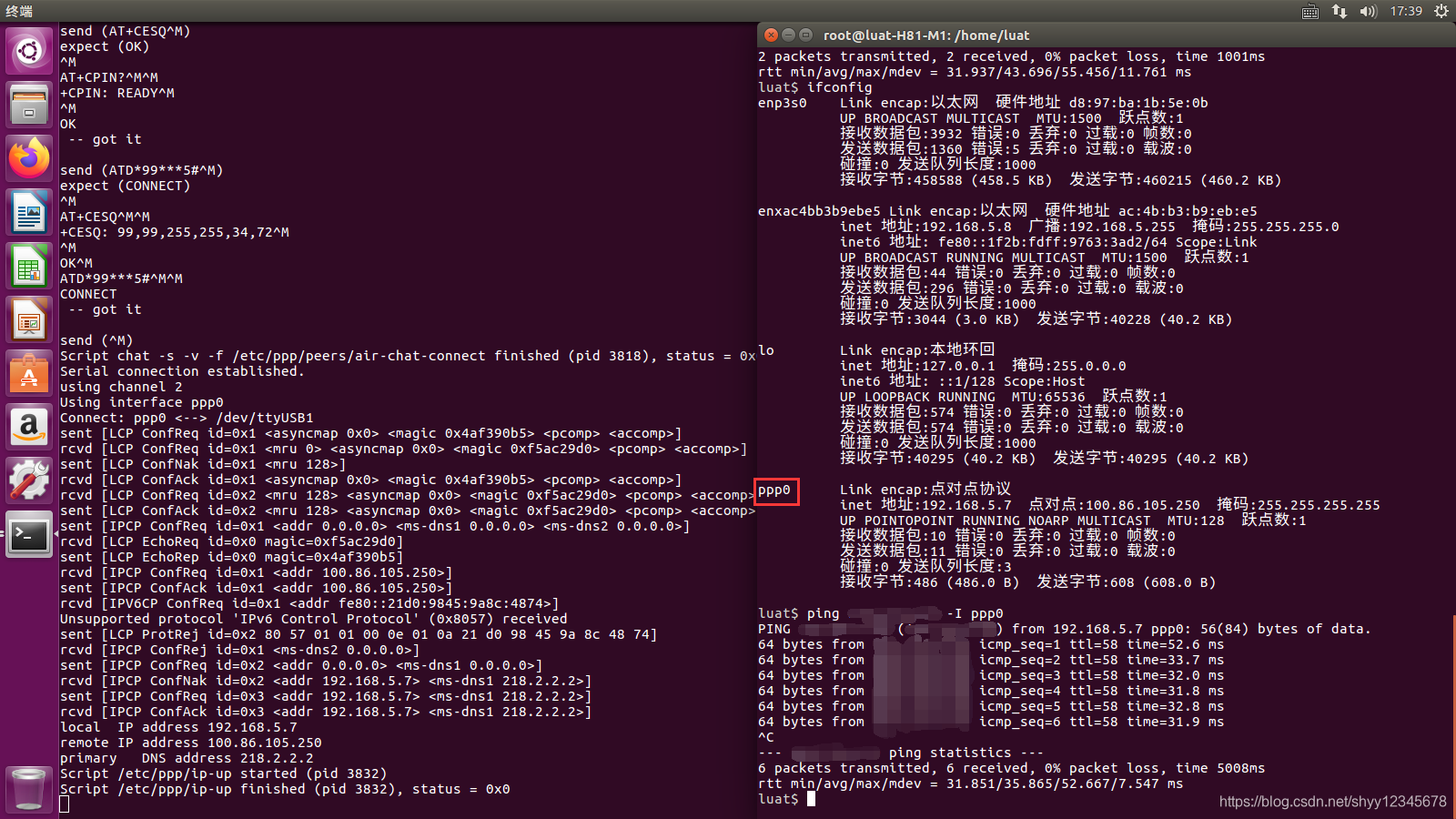
Task: Click the 'using channel 2' line
Action: point(121,387)
